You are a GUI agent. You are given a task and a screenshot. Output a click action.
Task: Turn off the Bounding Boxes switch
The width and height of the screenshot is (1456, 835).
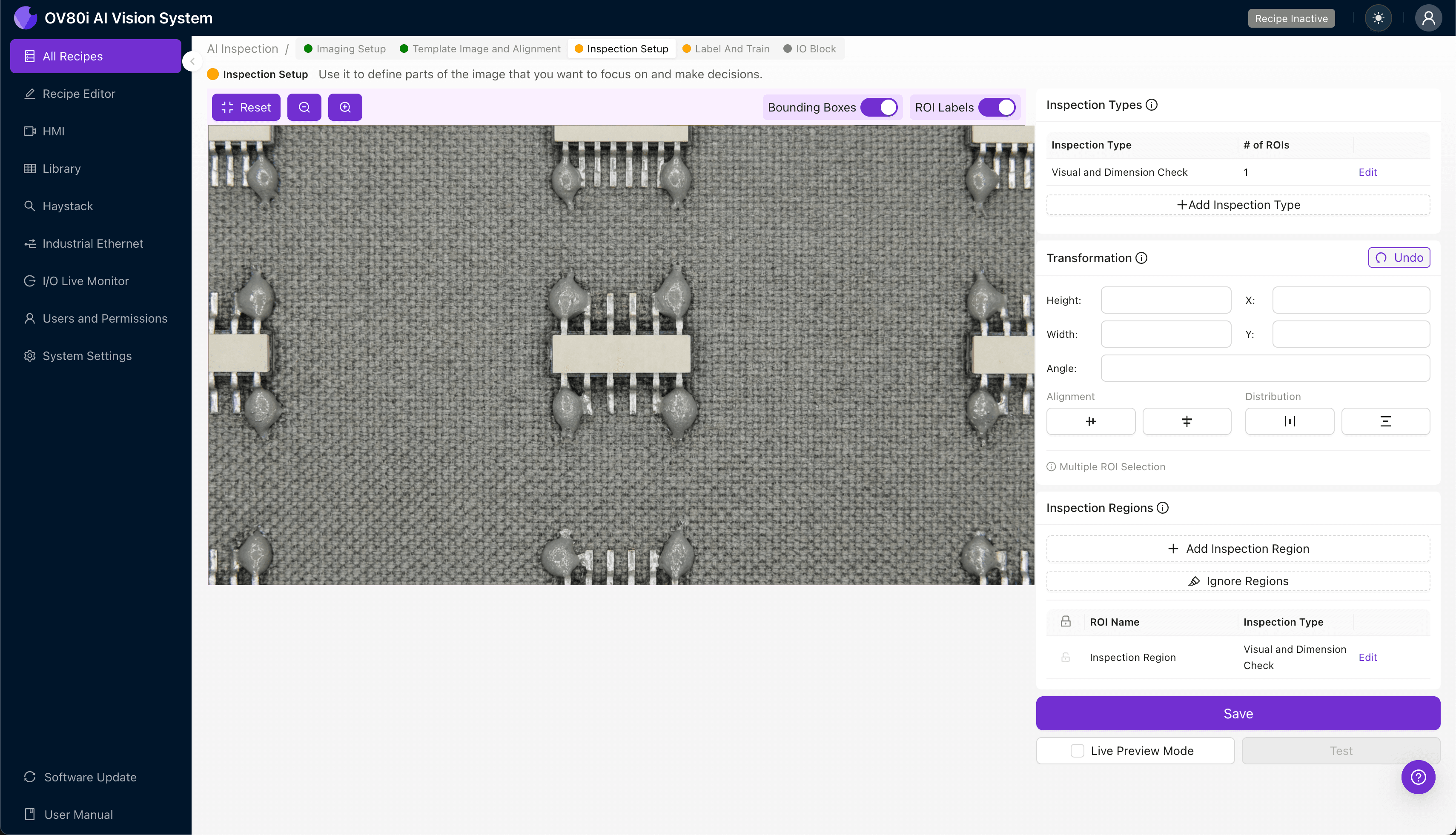pos(879,107)
